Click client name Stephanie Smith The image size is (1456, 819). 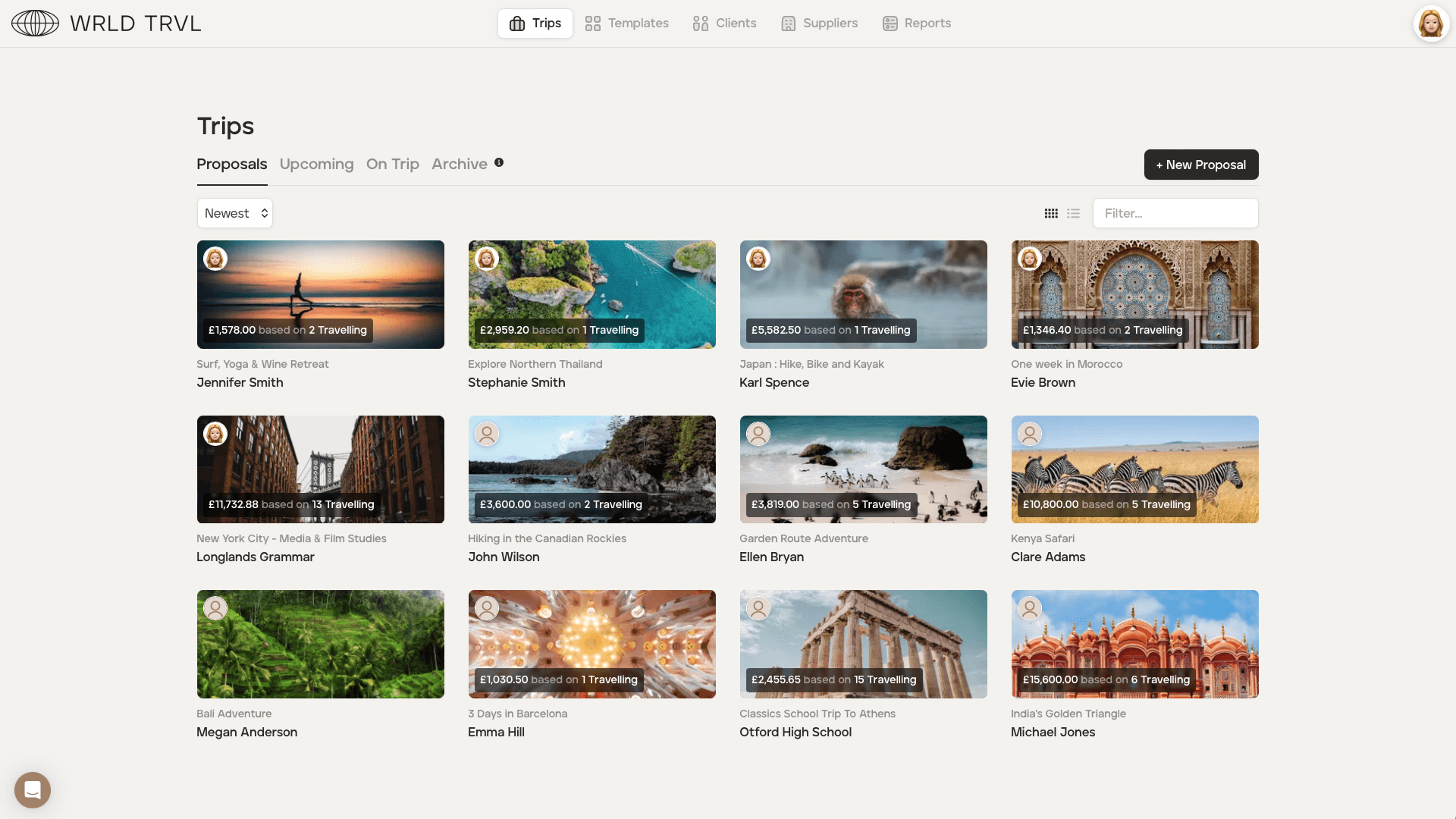pyautogui.click(x=516, y=382)
